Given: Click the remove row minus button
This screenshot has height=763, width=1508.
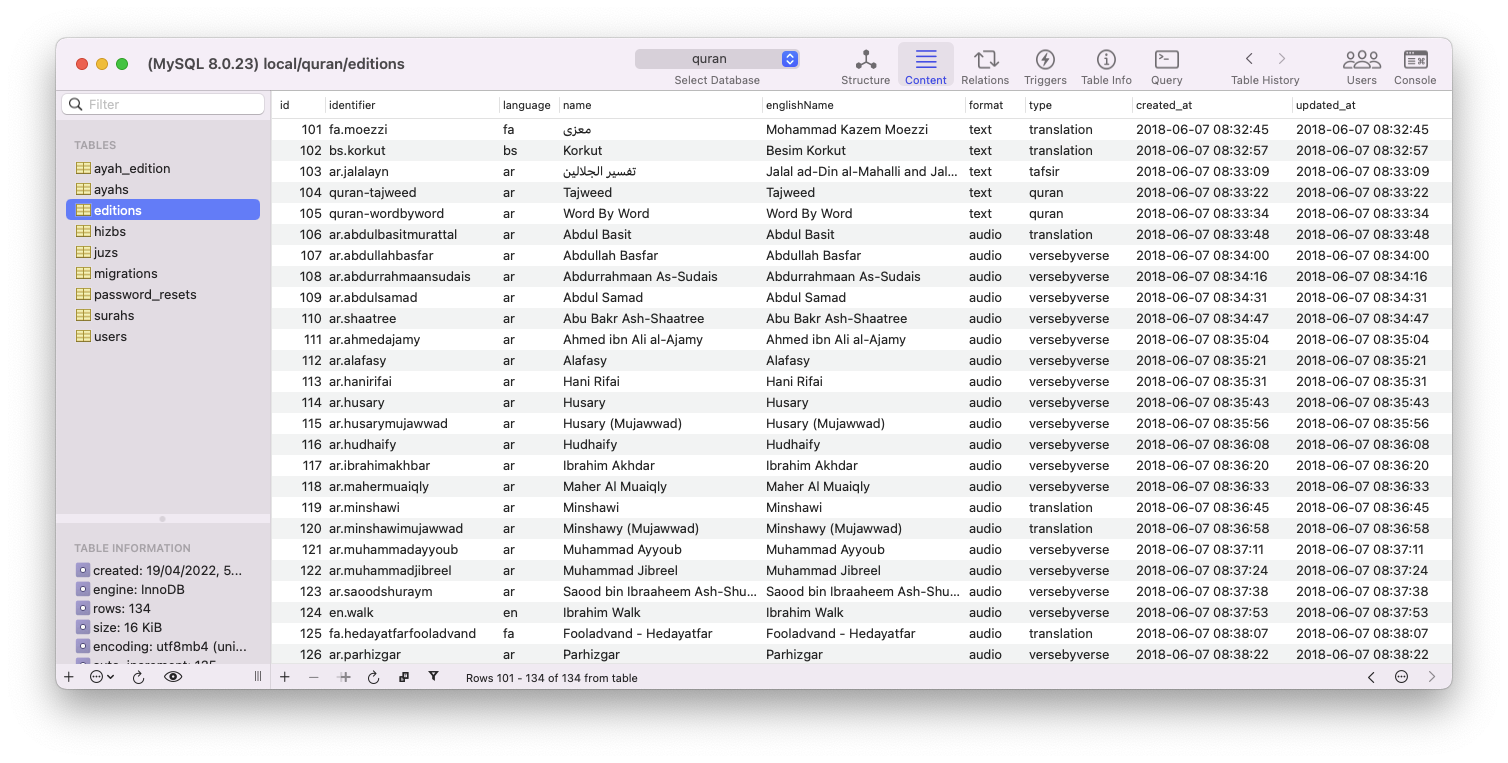Looking at the screenshot, I should (x=314, y=677).
